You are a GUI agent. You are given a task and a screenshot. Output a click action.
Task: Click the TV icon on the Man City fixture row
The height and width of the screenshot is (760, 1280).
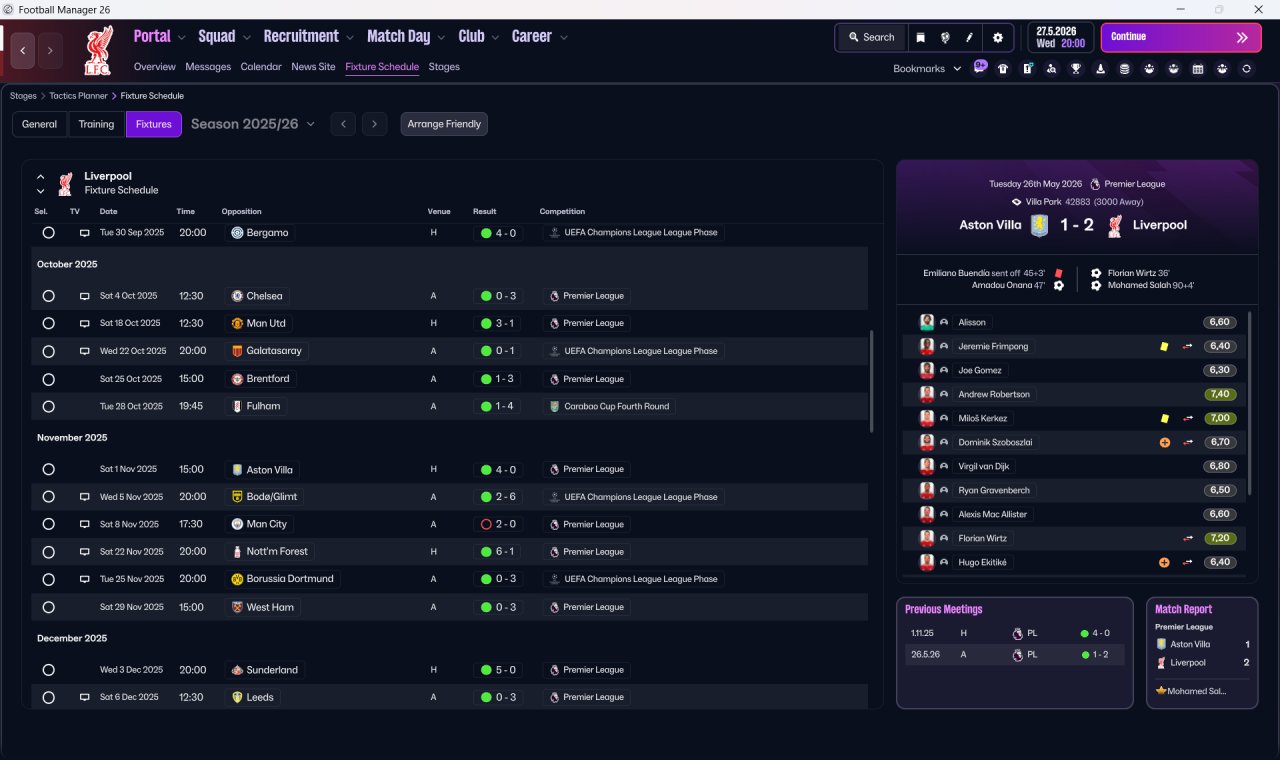tap(85, 524)
